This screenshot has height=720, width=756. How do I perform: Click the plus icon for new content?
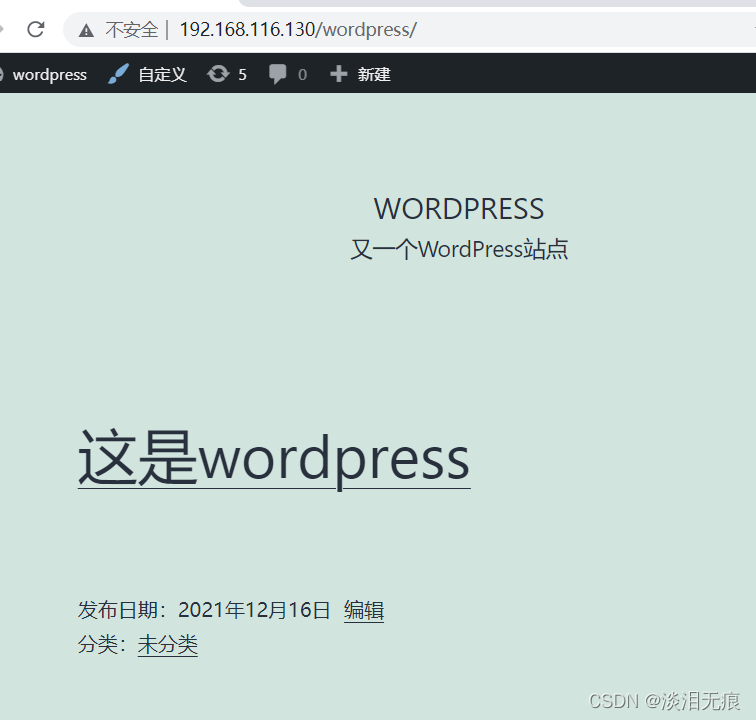338,74
